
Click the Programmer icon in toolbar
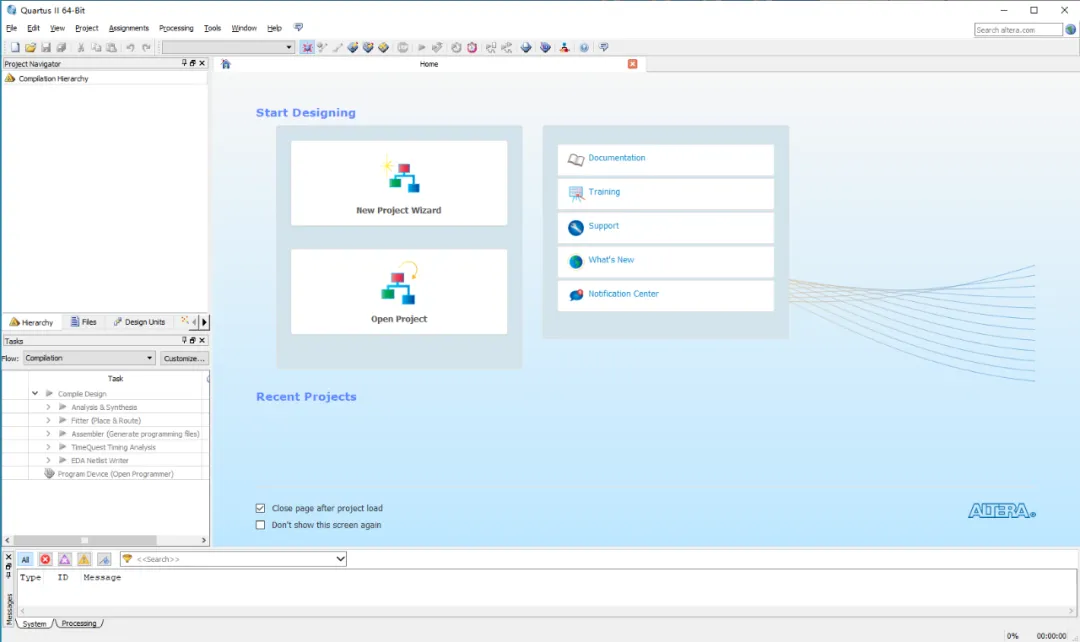[x=546, y=48]
